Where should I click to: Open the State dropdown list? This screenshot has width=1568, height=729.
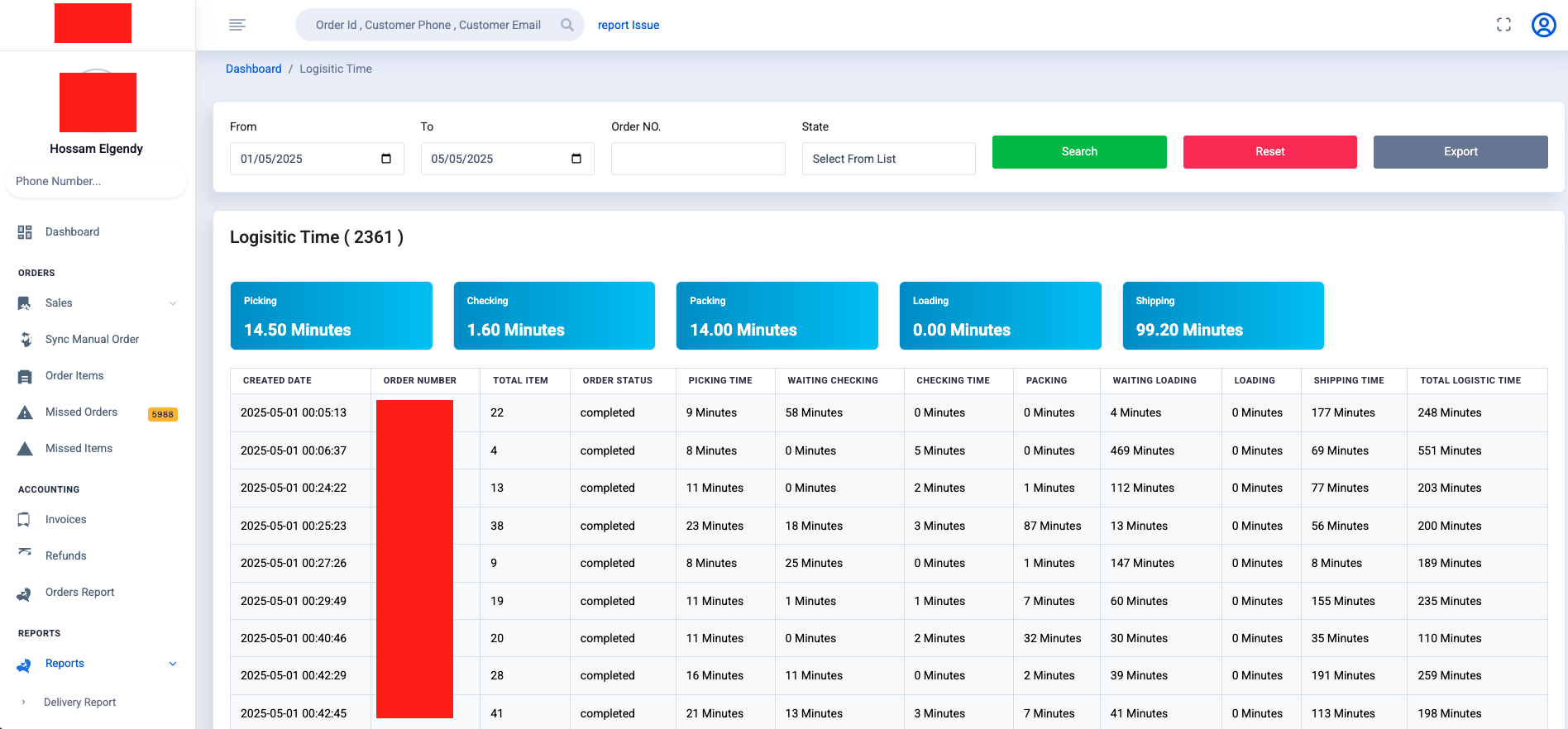click(x=888, y=159)
